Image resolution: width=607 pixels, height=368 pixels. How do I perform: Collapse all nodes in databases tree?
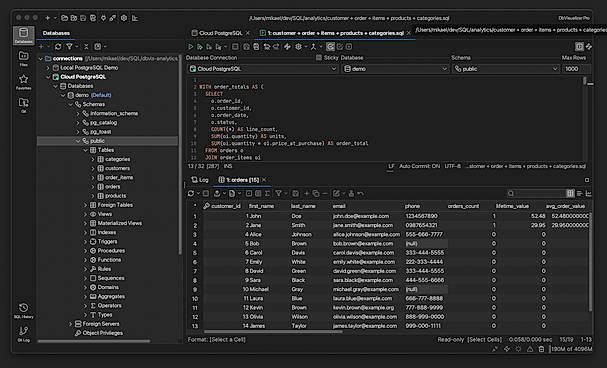tap(86, 46)
